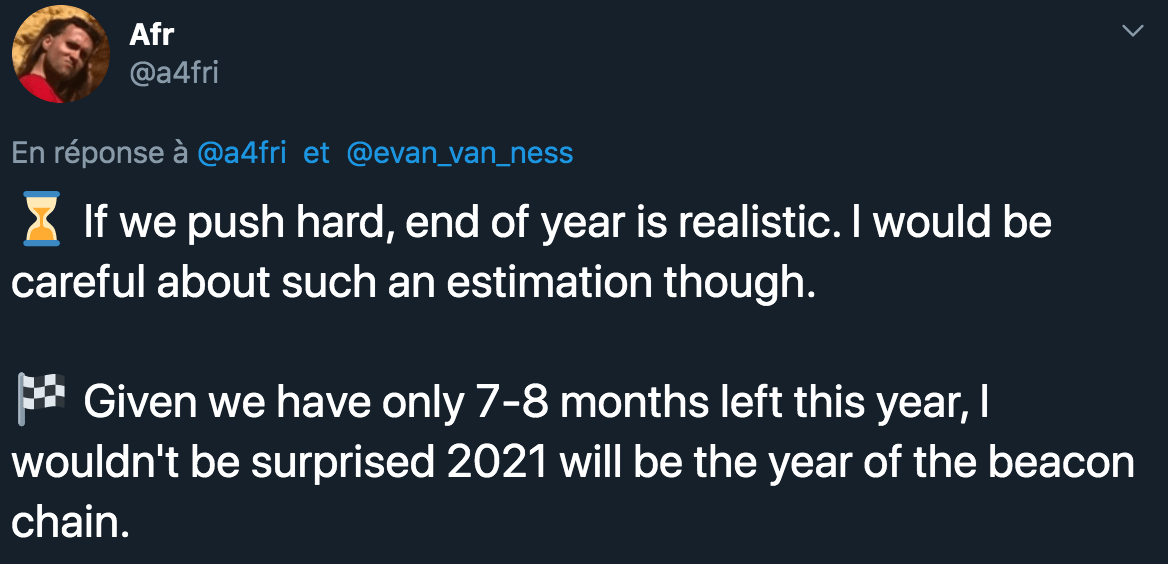Click the word "realistic" in the tweet
Image resolution: width=1168 pixels, height=564 pixels.
coord(754,222)
